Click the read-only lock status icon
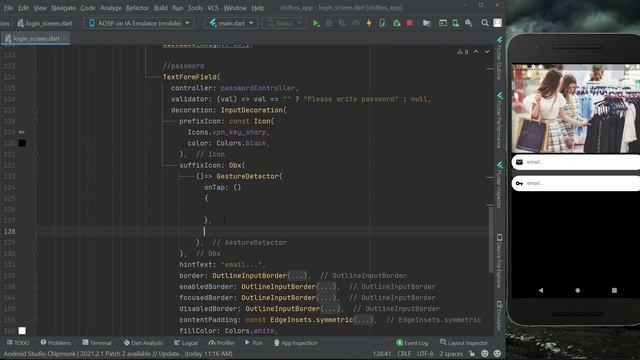Viewport: 640px width, 360px height. (x=472, y=354)
